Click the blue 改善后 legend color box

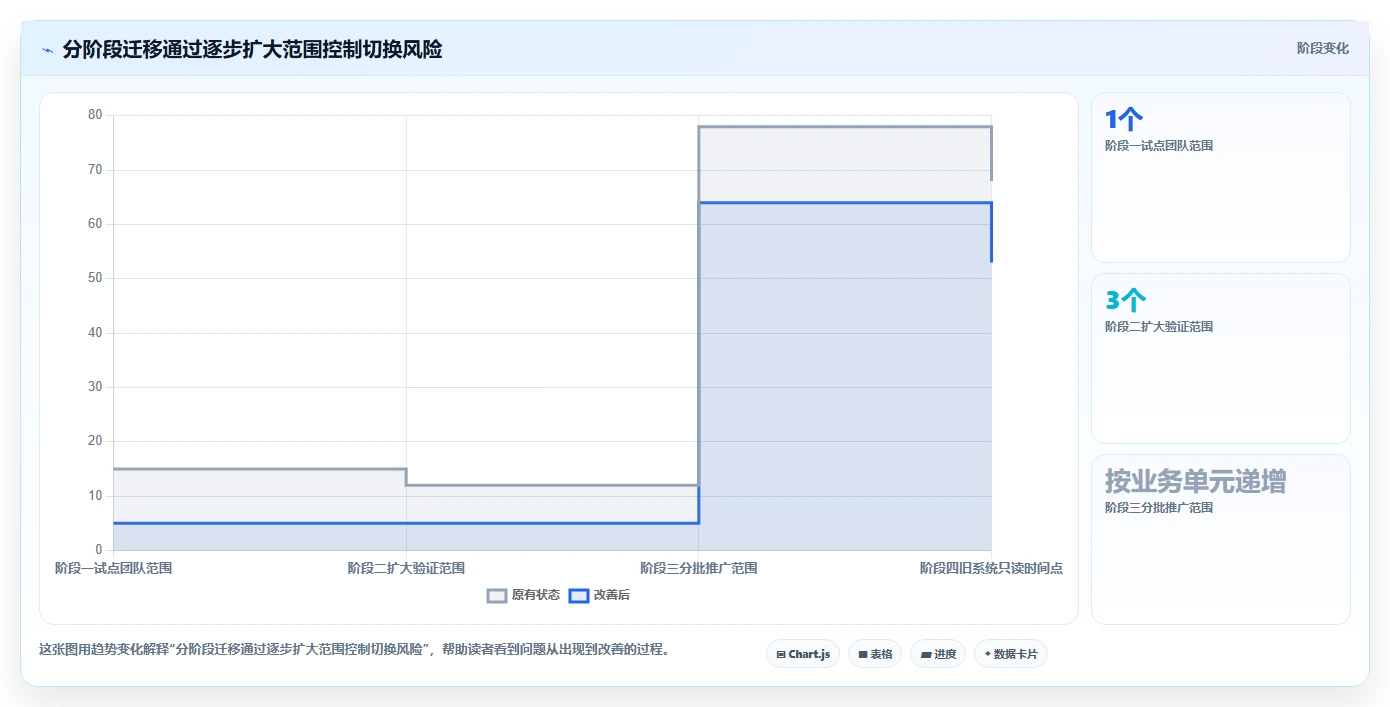click(578, 595)
